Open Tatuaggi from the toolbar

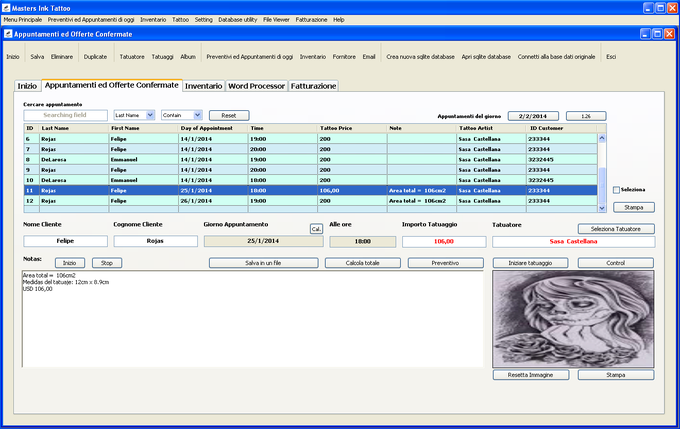pyautogui.click(x=163, y=57)
